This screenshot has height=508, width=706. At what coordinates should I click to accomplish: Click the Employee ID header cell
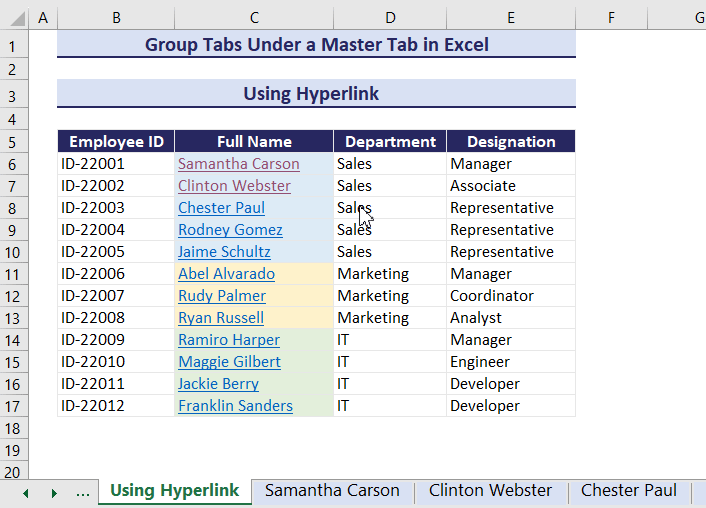116,142
